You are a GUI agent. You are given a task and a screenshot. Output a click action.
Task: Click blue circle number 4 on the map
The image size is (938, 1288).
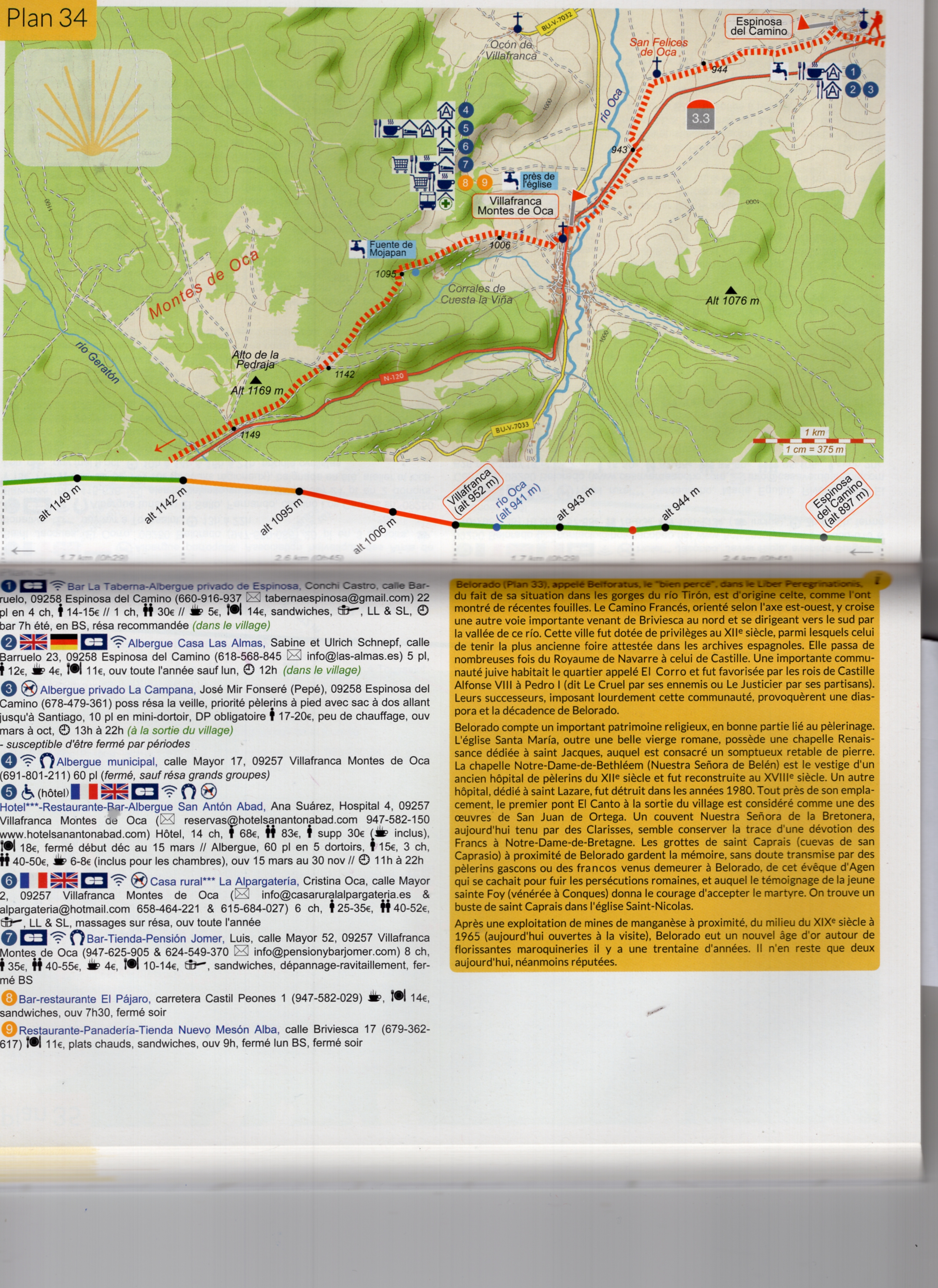[465, 111]
